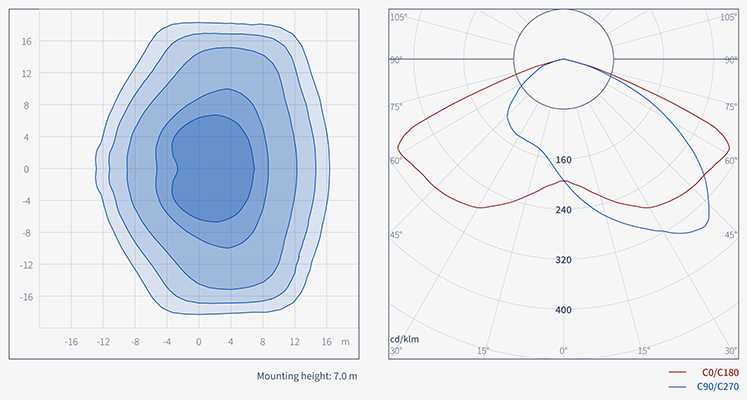Click the 400 intensity label on polar chart
Image resolution: width=747 pixels, height=400 pixels.
point(563,310)
